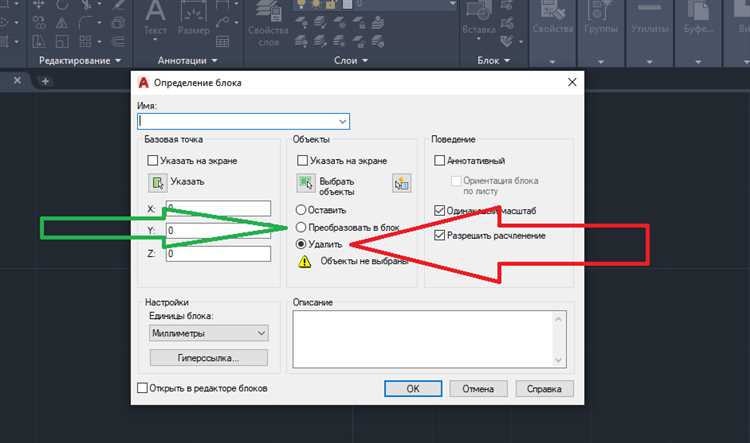Viewport: 750px width, 443px height.
Task: Open Свойства слоя in the ribbon
Action: [x=268, y=22]
